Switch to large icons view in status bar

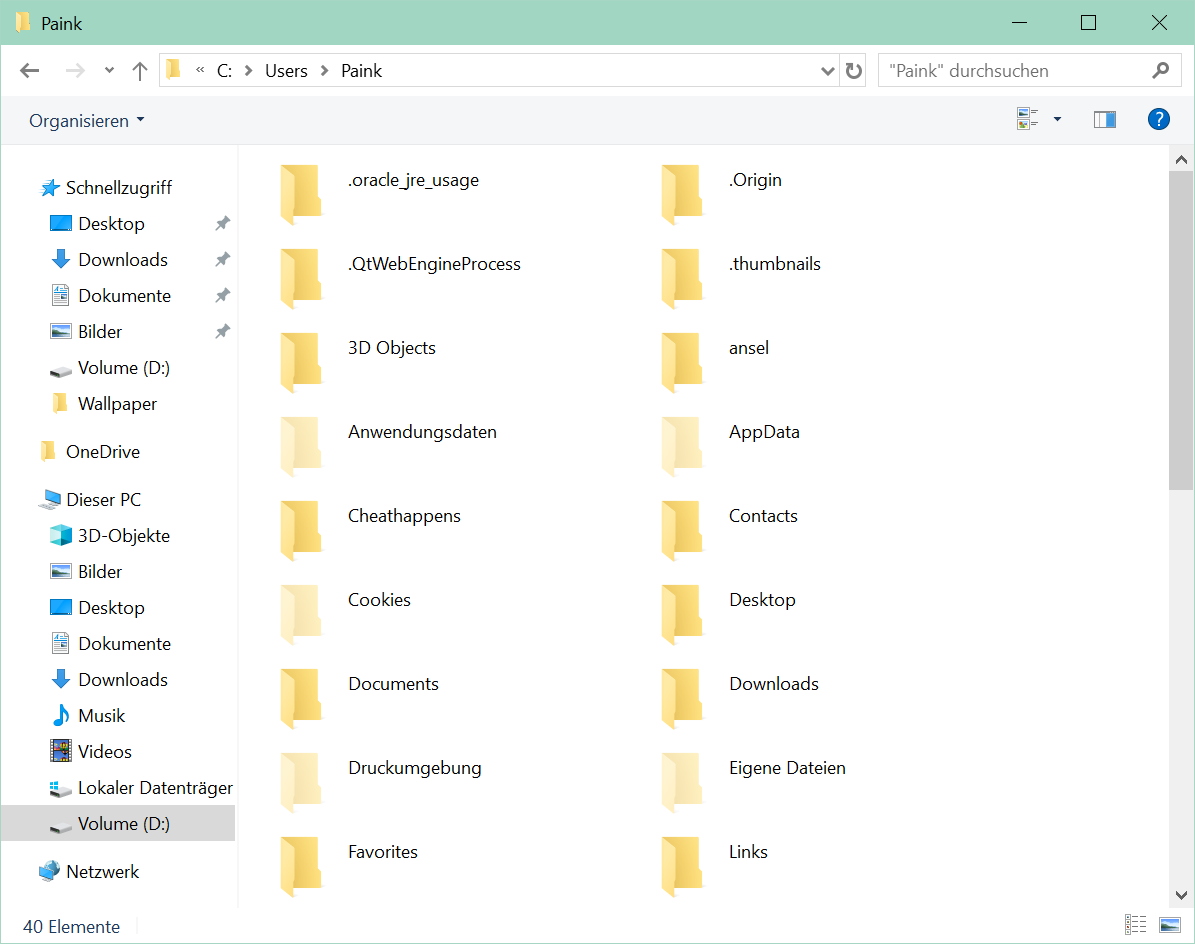tap(1170, 925)
